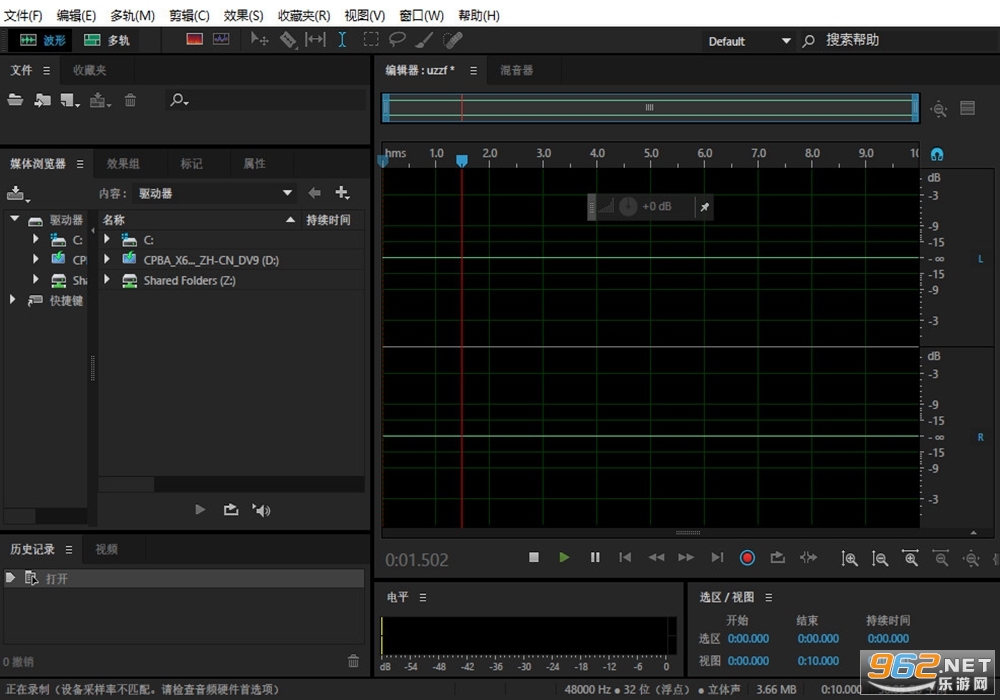Image resolution: width=1000 pixels, height=700 pixels.
Task: Open the 窗口(W) menu
Action: (x=422, y=15)
